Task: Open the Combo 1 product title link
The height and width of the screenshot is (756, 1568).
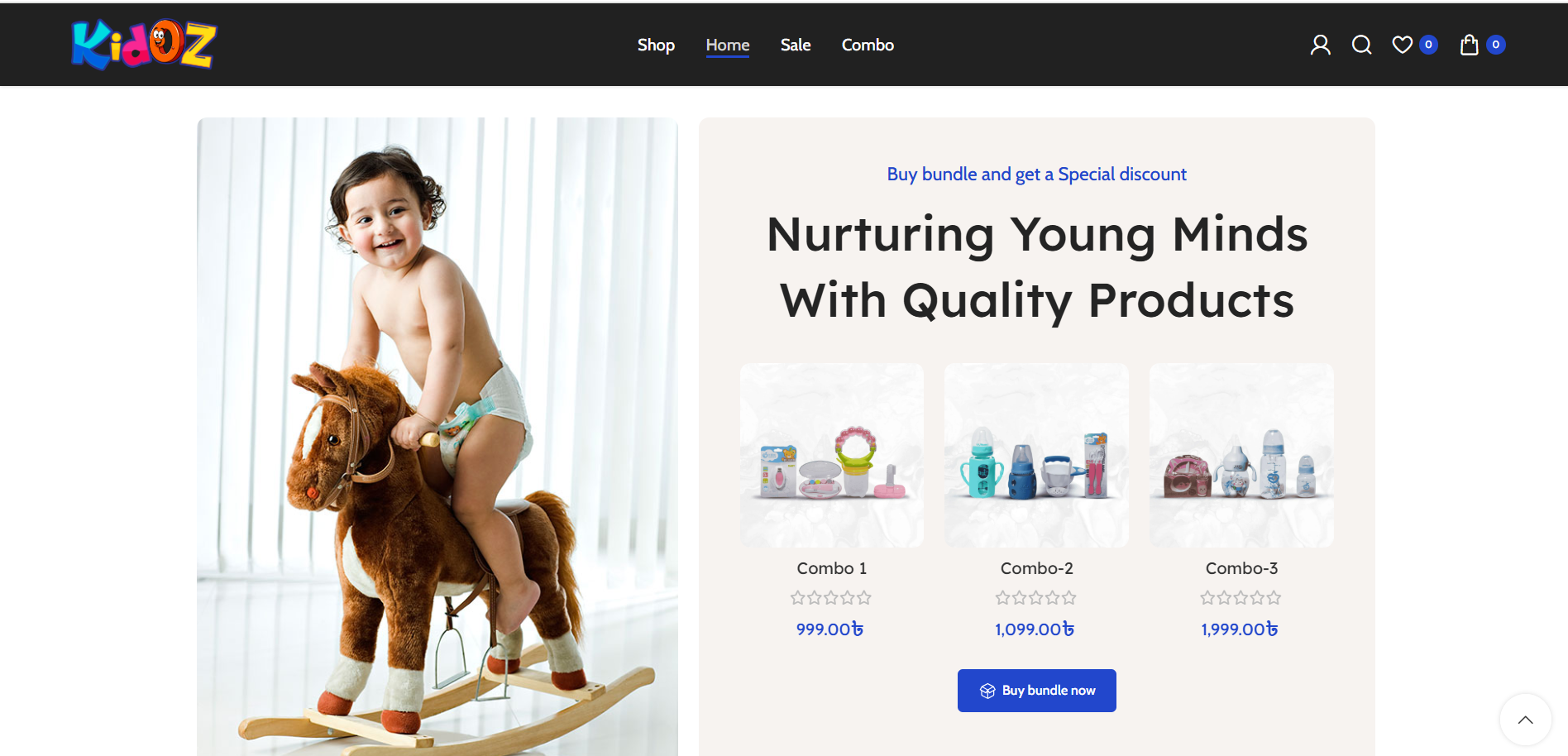Action: click(x=832, y=568)
